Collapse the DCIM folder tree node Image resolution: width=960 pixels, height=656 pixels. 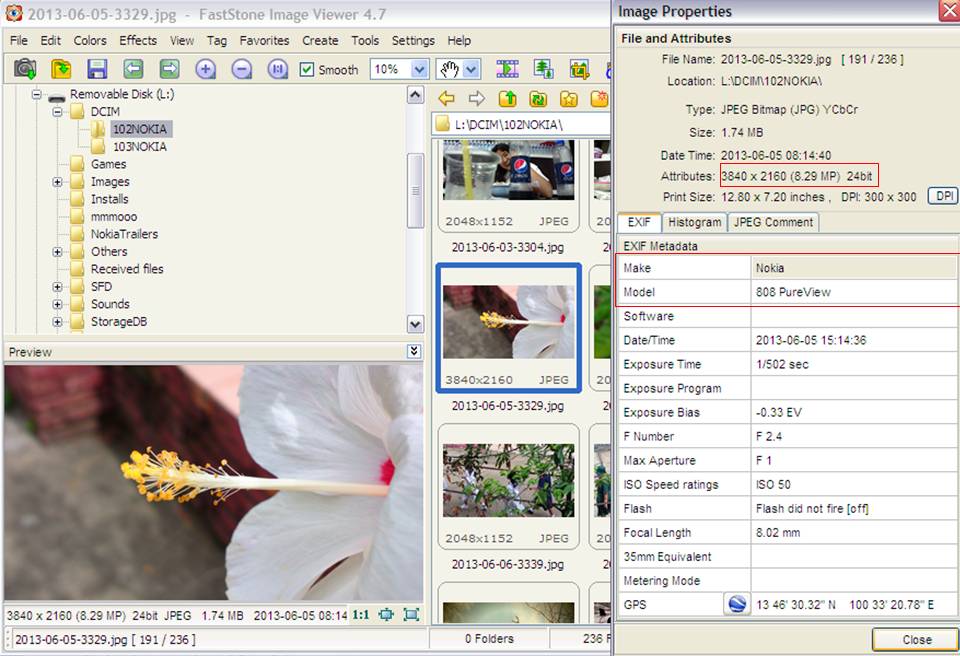tap(58, 112)
